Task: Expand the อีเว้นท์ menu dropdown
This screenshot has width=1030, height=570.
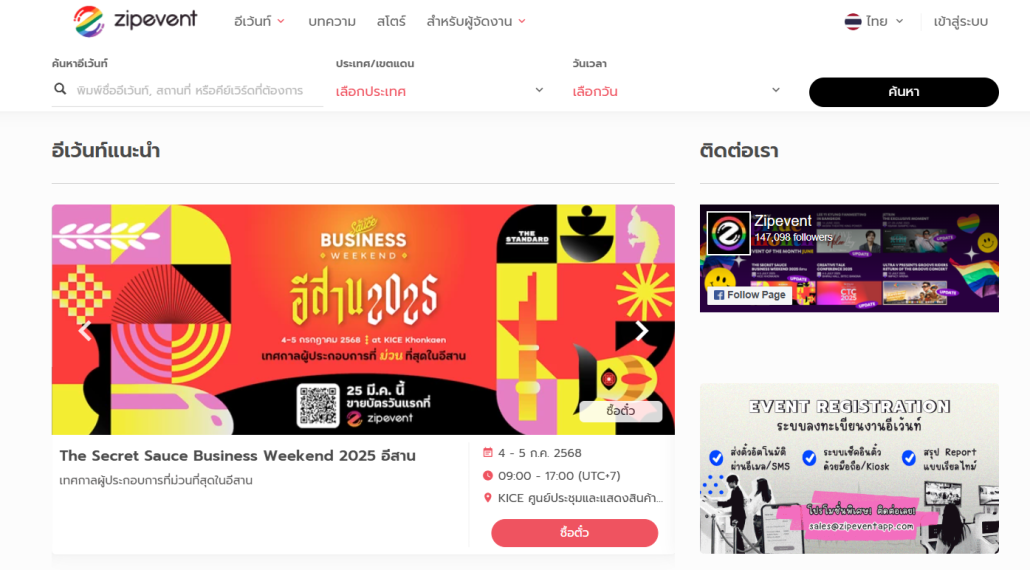Action: tap(259, 22)
